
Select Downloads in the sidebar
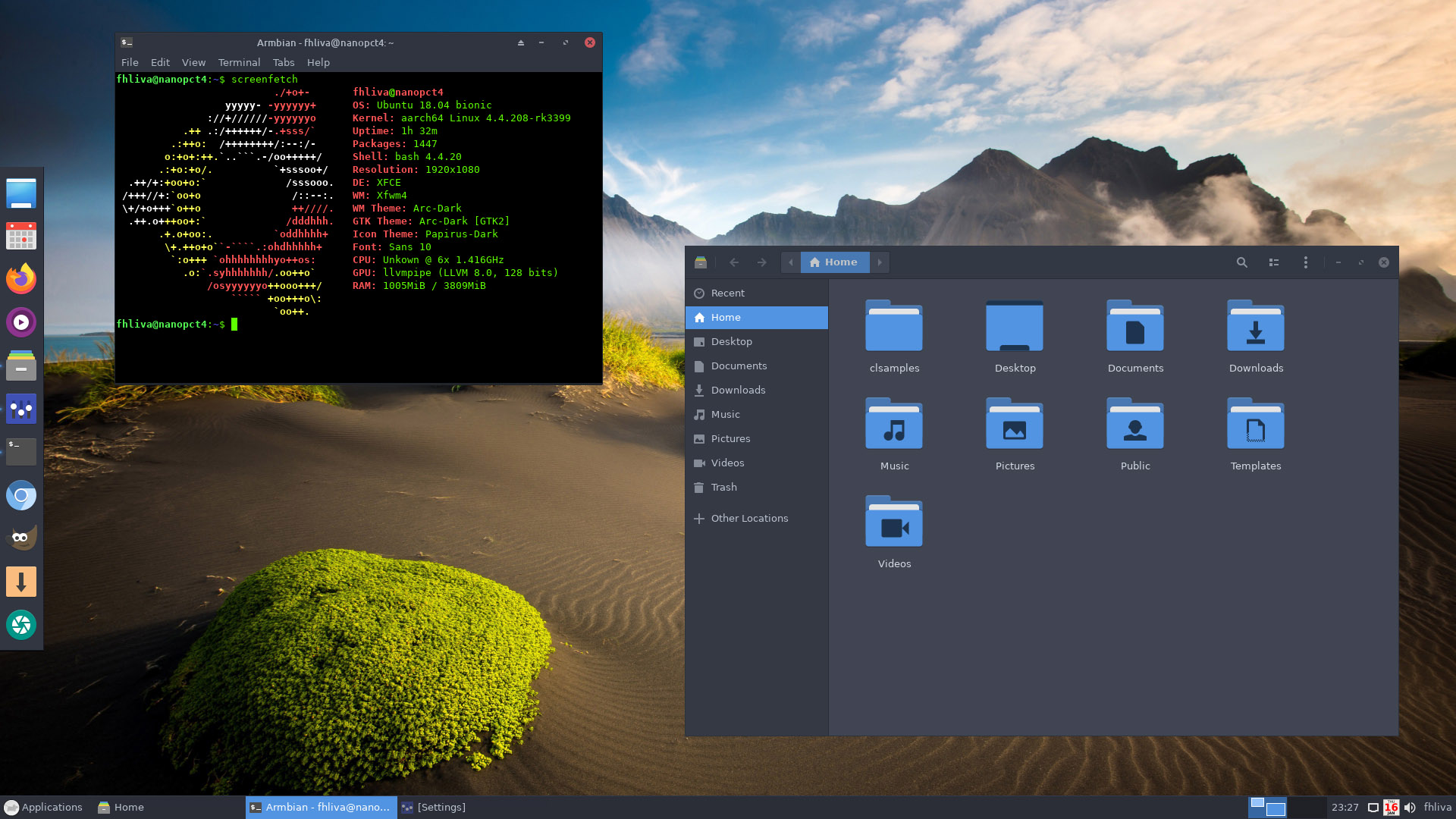(757, 391)
